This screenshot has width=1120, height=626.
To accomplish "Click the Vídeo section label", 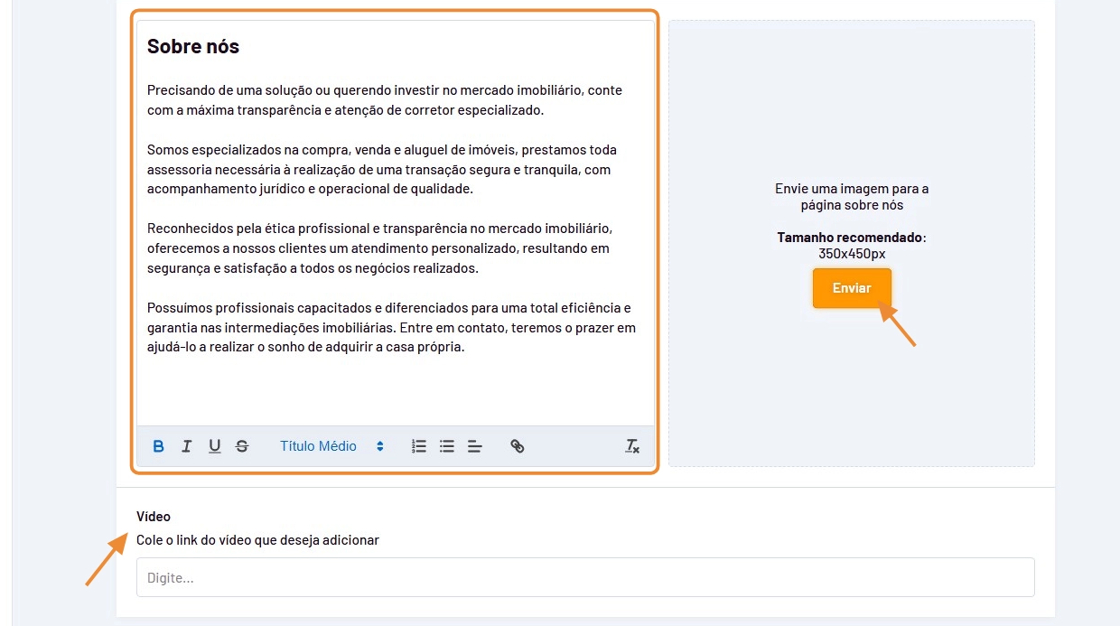I will [154, 516].
